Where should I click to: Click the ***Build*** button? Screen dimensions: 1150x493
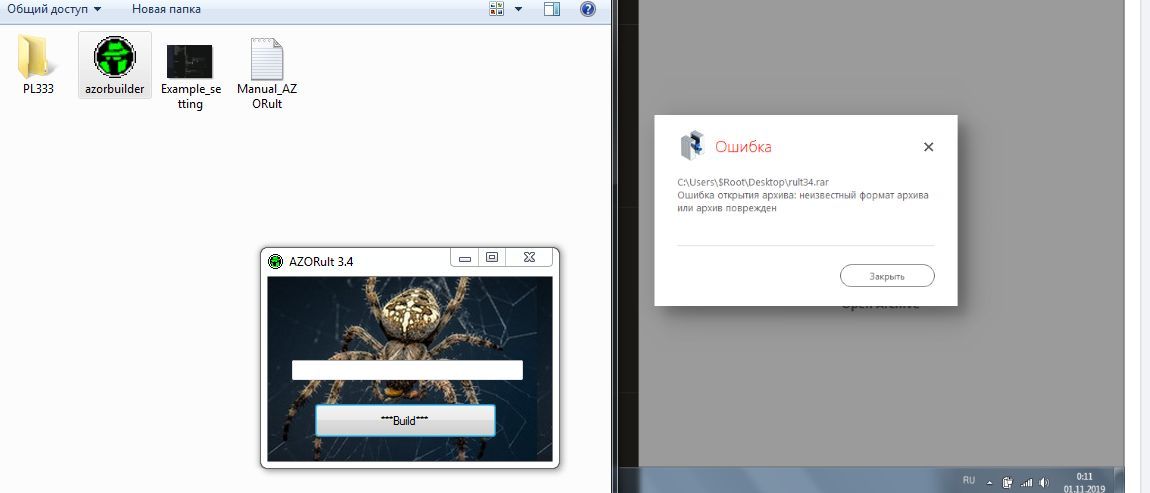click(405, 420)
